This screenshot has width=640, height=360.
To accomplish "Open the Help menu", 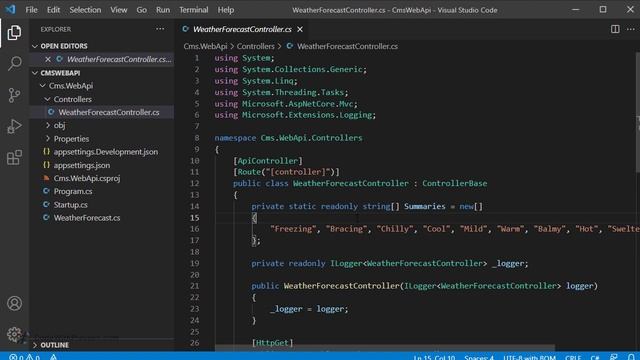I will tap(226, 10).
